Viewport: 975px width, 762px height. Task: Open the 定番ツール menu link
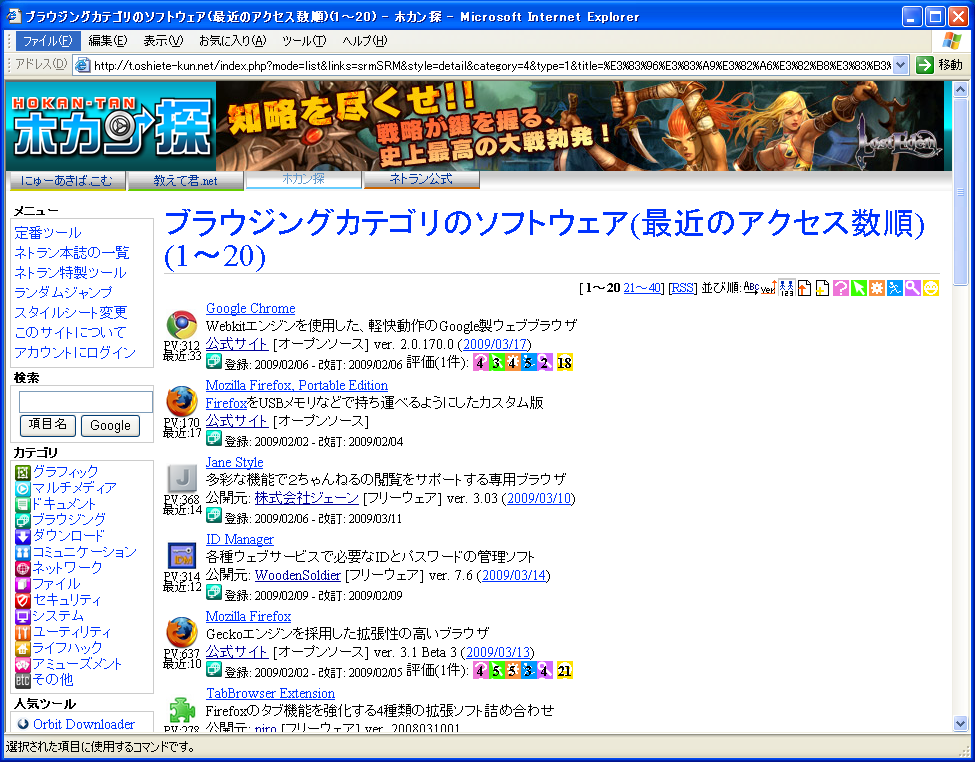tap(48, 233)
